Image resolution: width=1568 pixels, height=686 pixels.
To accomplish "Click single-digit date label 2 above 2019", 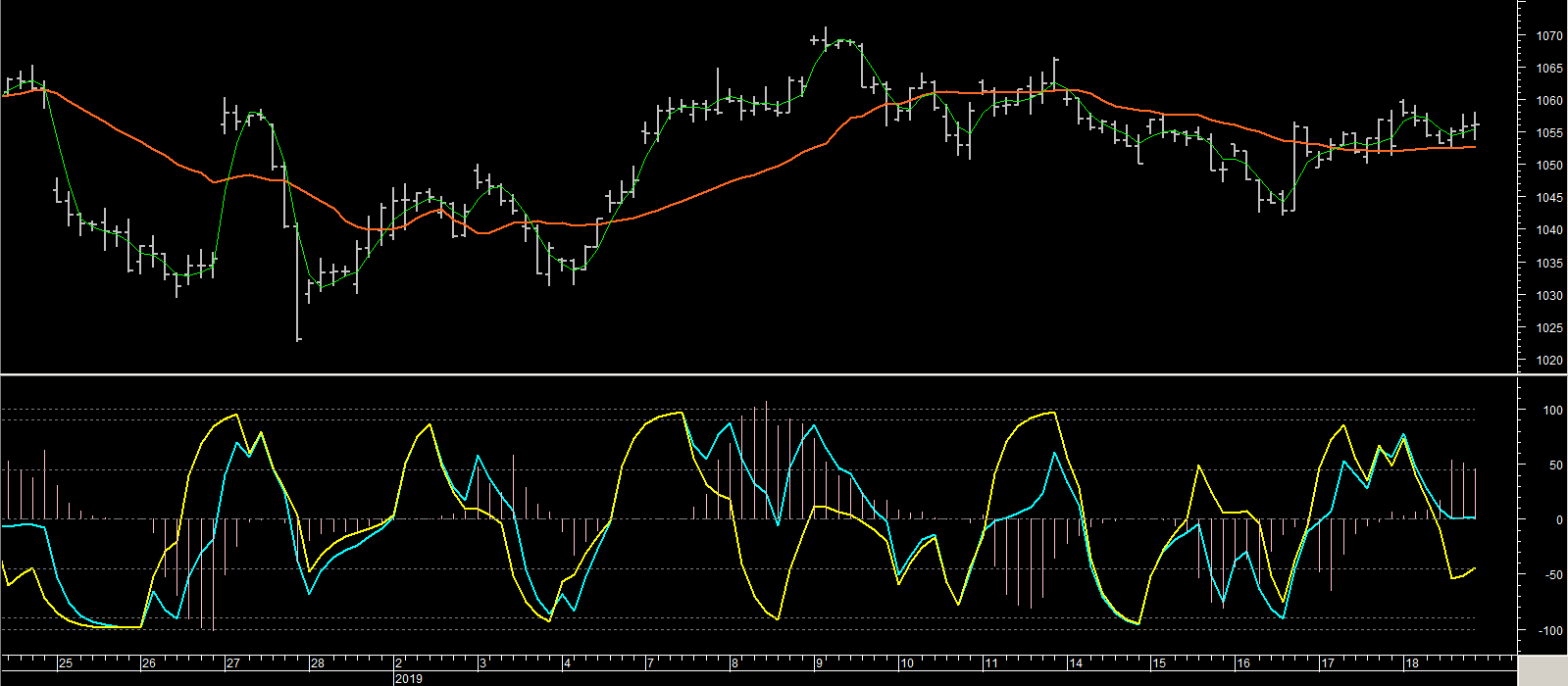I will coord(399,663).
